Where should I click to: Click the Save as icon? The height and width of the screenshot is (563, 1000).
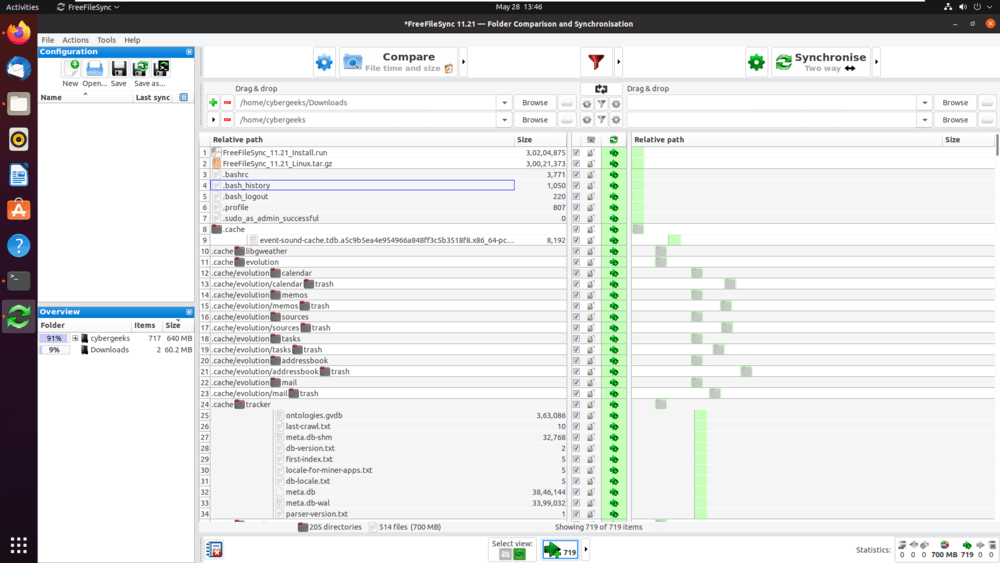click(x=140, y=68)
